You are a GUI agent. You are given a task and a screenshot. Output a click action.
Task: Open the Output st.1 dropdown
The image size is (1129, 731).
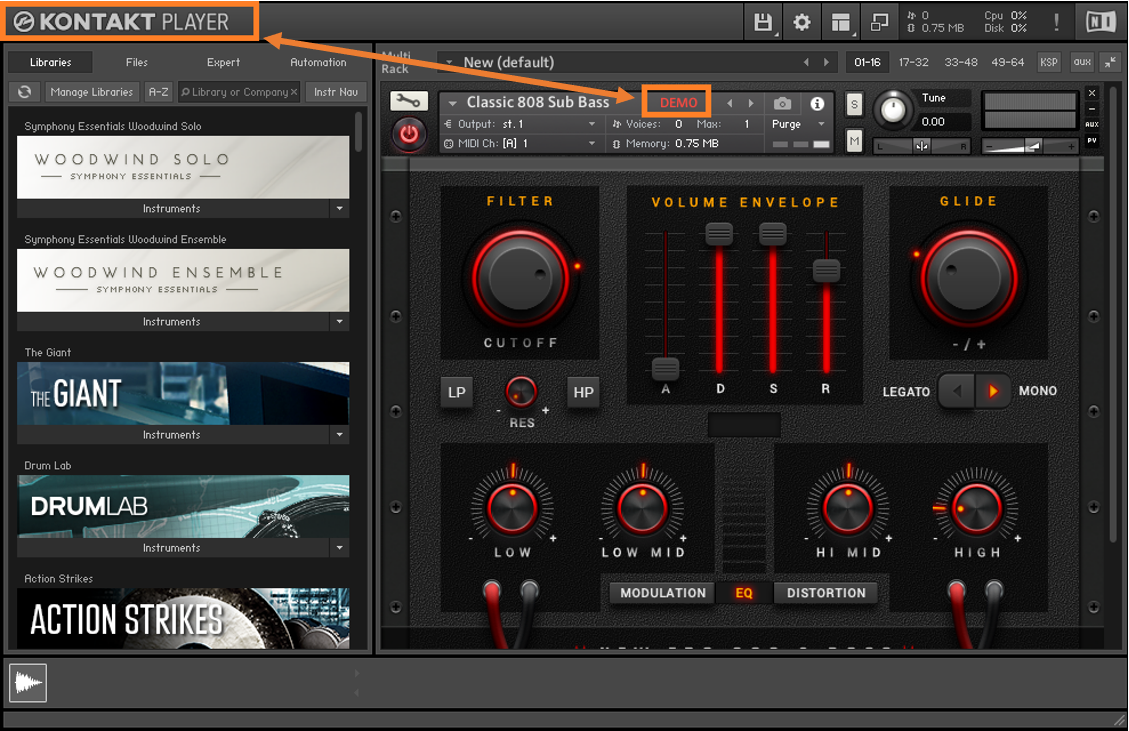[520, 124]
